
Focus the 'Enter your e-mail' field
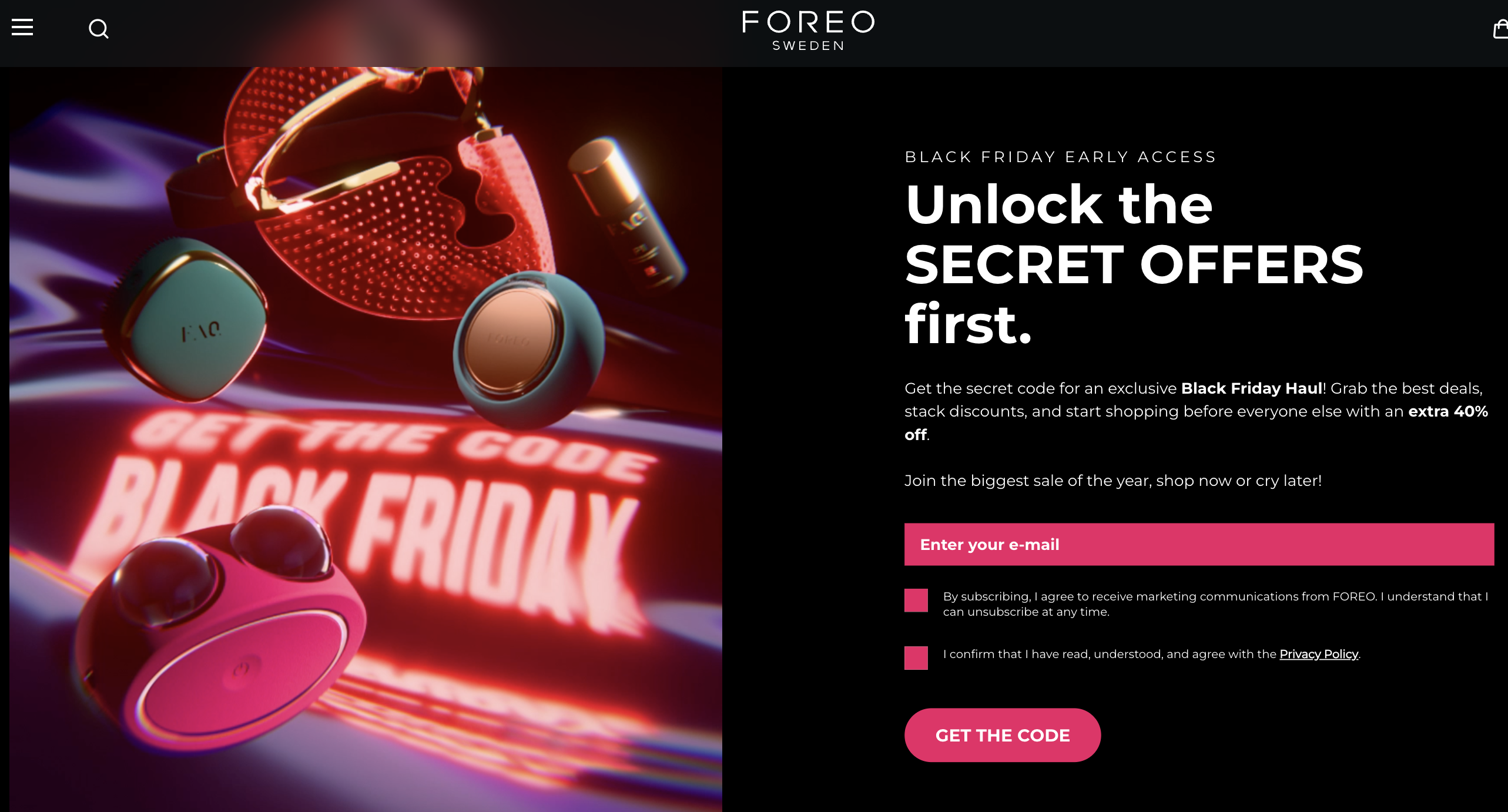1199,544
